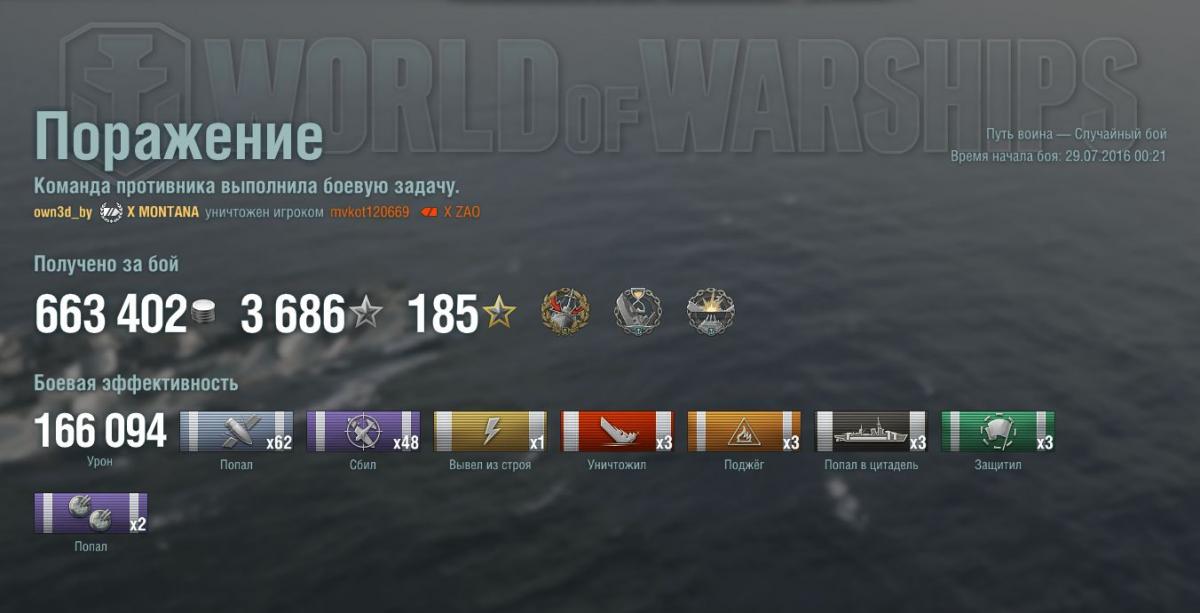Click the grey experience star icon
The image size is (1200, 613).
tap(366, 314)
